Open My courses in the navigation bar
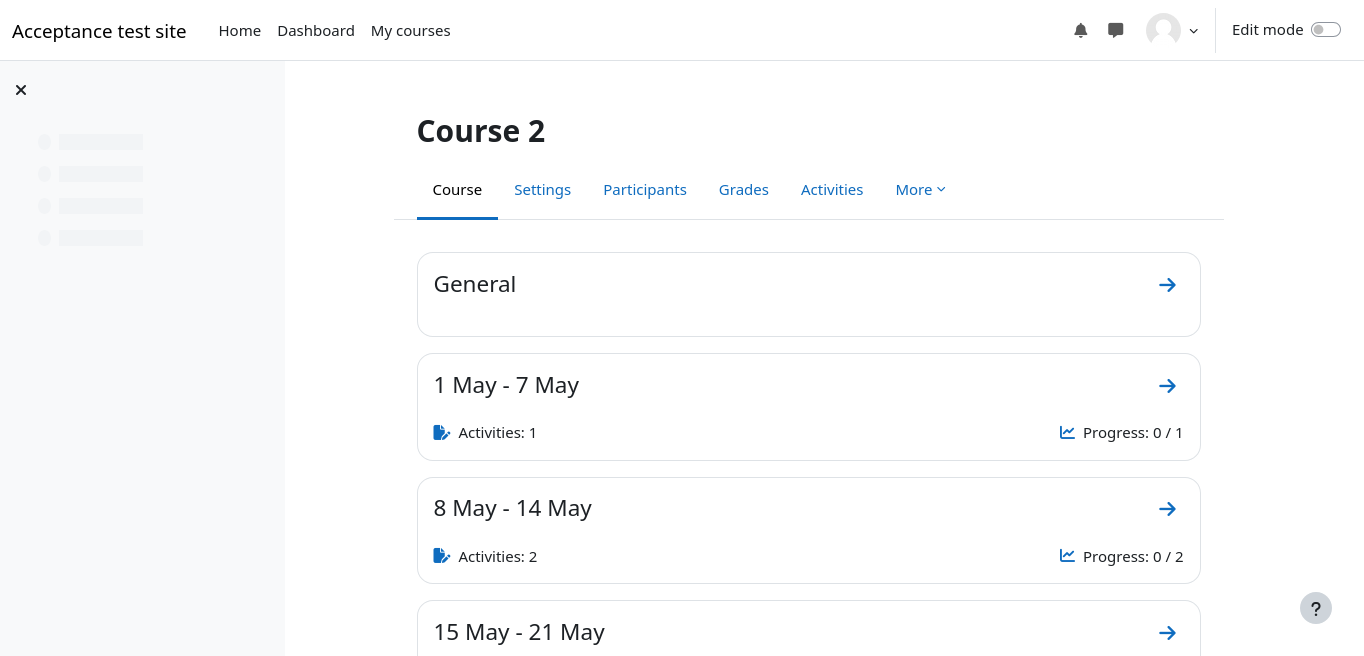 click(410, 31)
